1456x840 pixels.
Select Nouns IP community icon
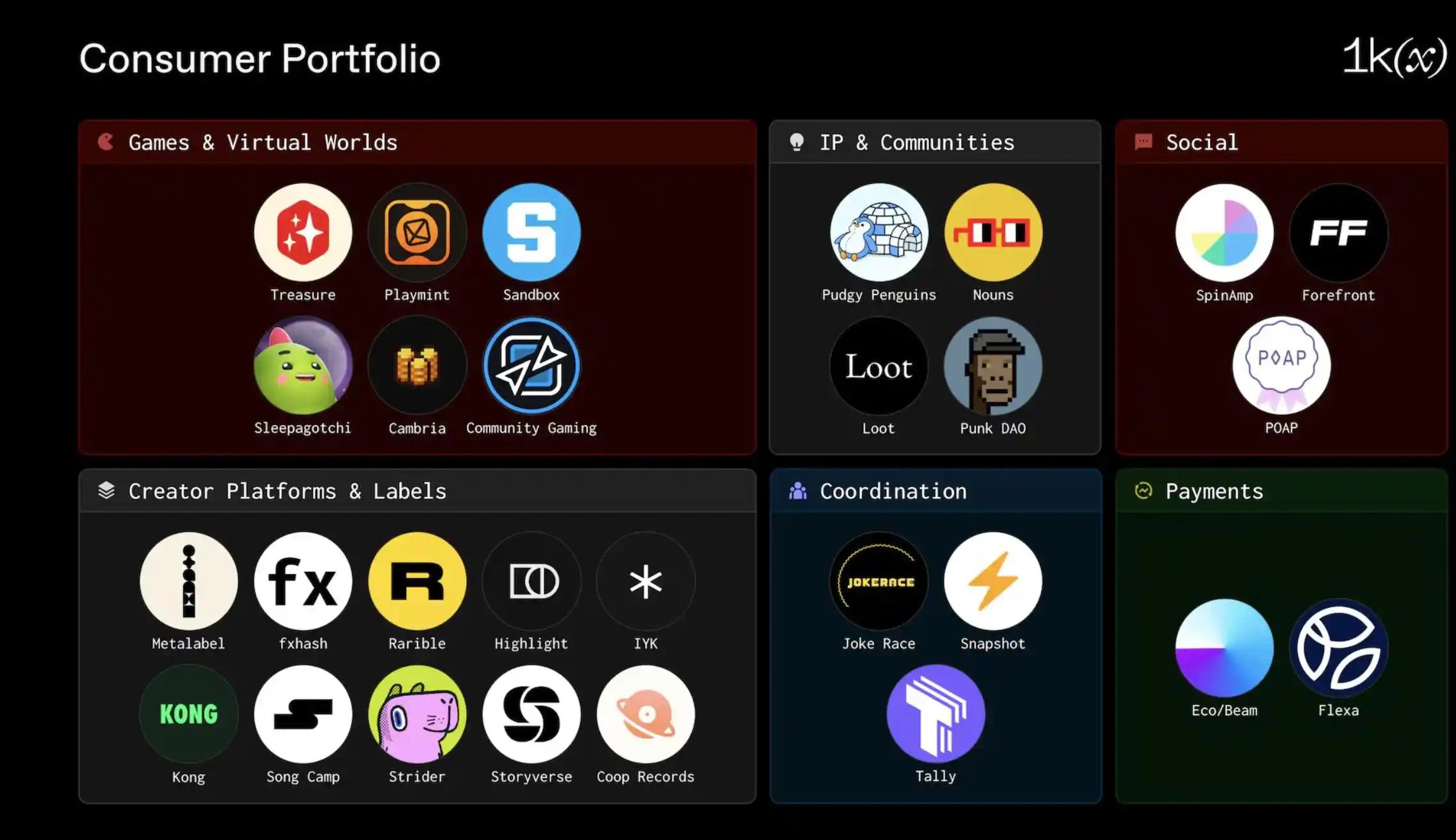993,233
